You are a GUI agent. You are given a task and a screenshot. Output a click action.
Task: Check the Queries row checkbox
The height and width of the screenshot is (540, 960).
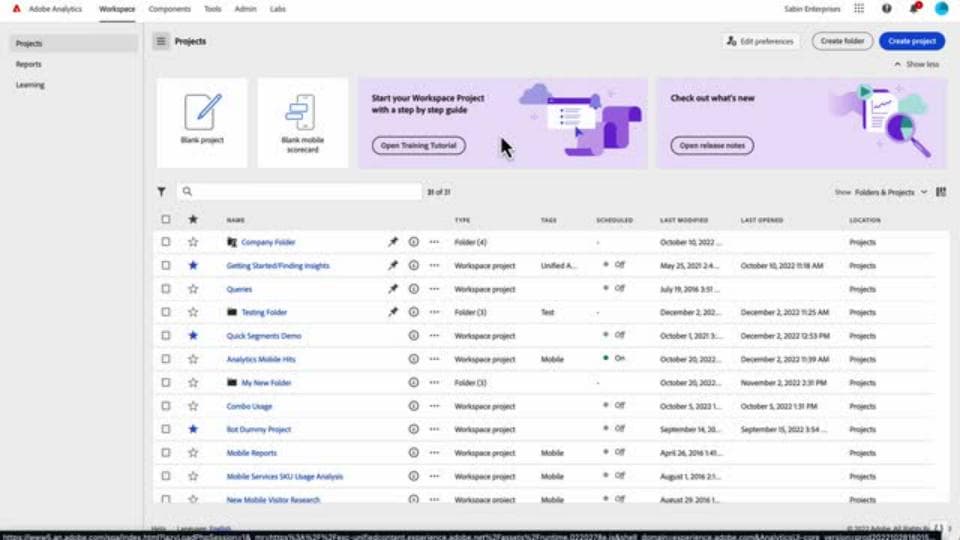click(x=166, y=288)
